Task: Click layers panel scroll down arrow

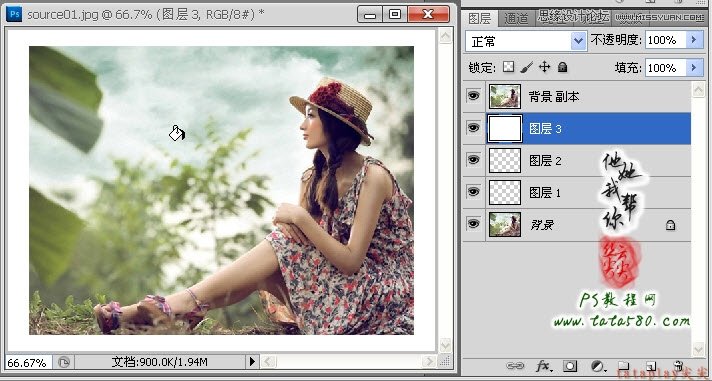Action: (x=699, y=349)
